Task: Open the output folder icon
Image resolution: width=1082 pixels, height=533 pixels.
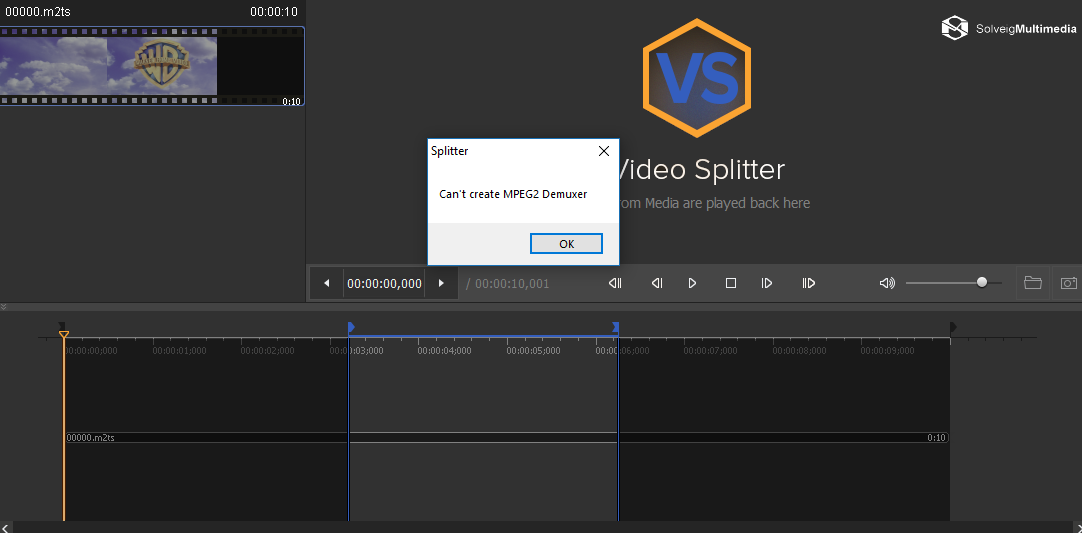Action: coord(1032,283)
